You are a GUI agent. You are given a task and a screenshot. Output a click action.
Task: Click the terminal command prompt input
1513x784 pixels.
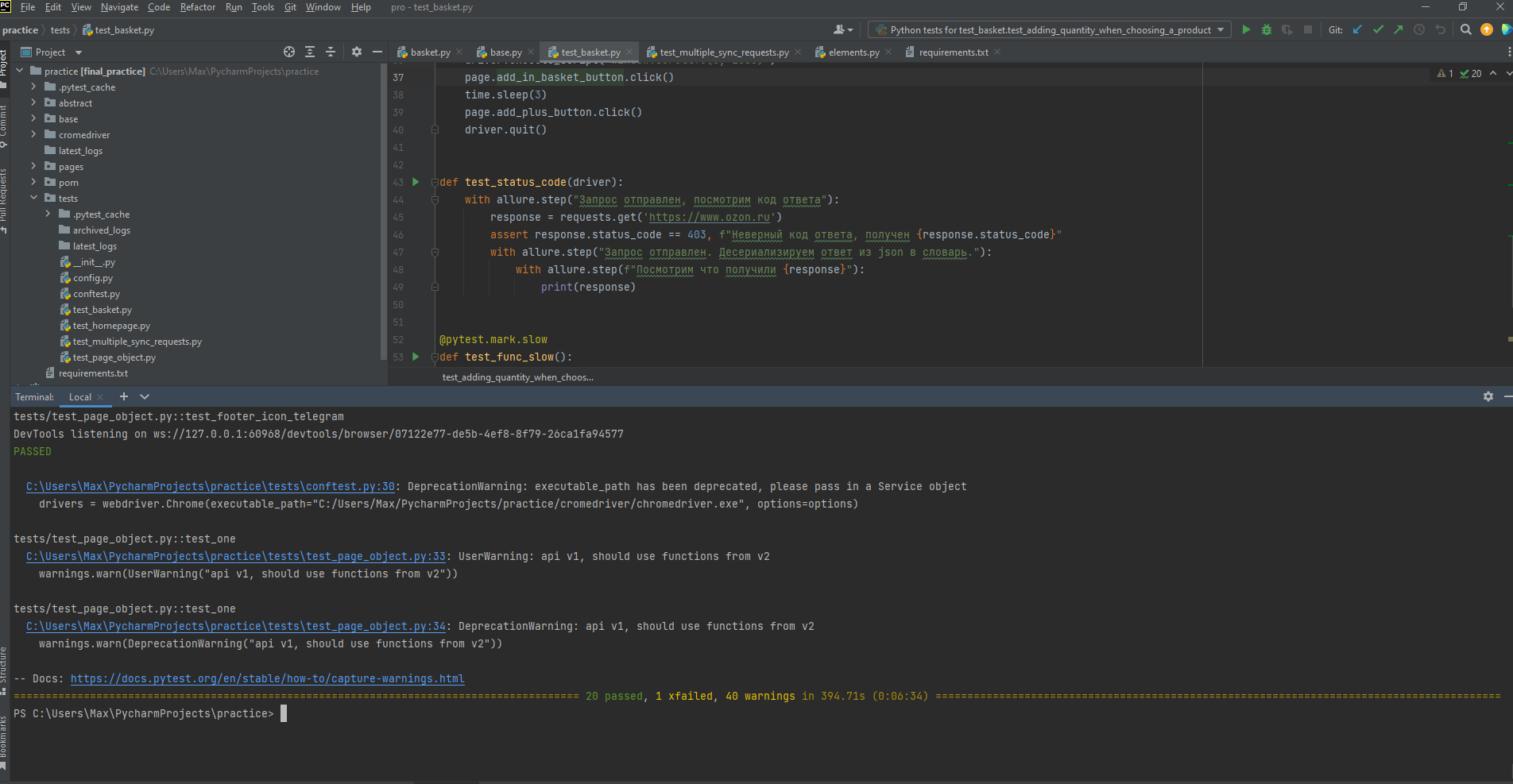pyautogui.click(x=284, y=713)
